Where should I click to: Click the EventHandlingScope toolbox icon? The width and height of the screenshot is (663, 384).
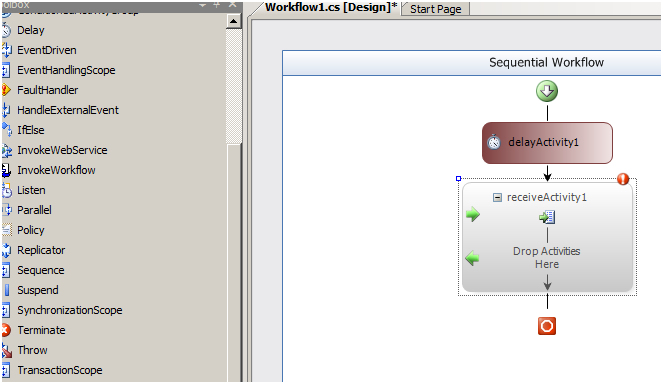point(6,70)
